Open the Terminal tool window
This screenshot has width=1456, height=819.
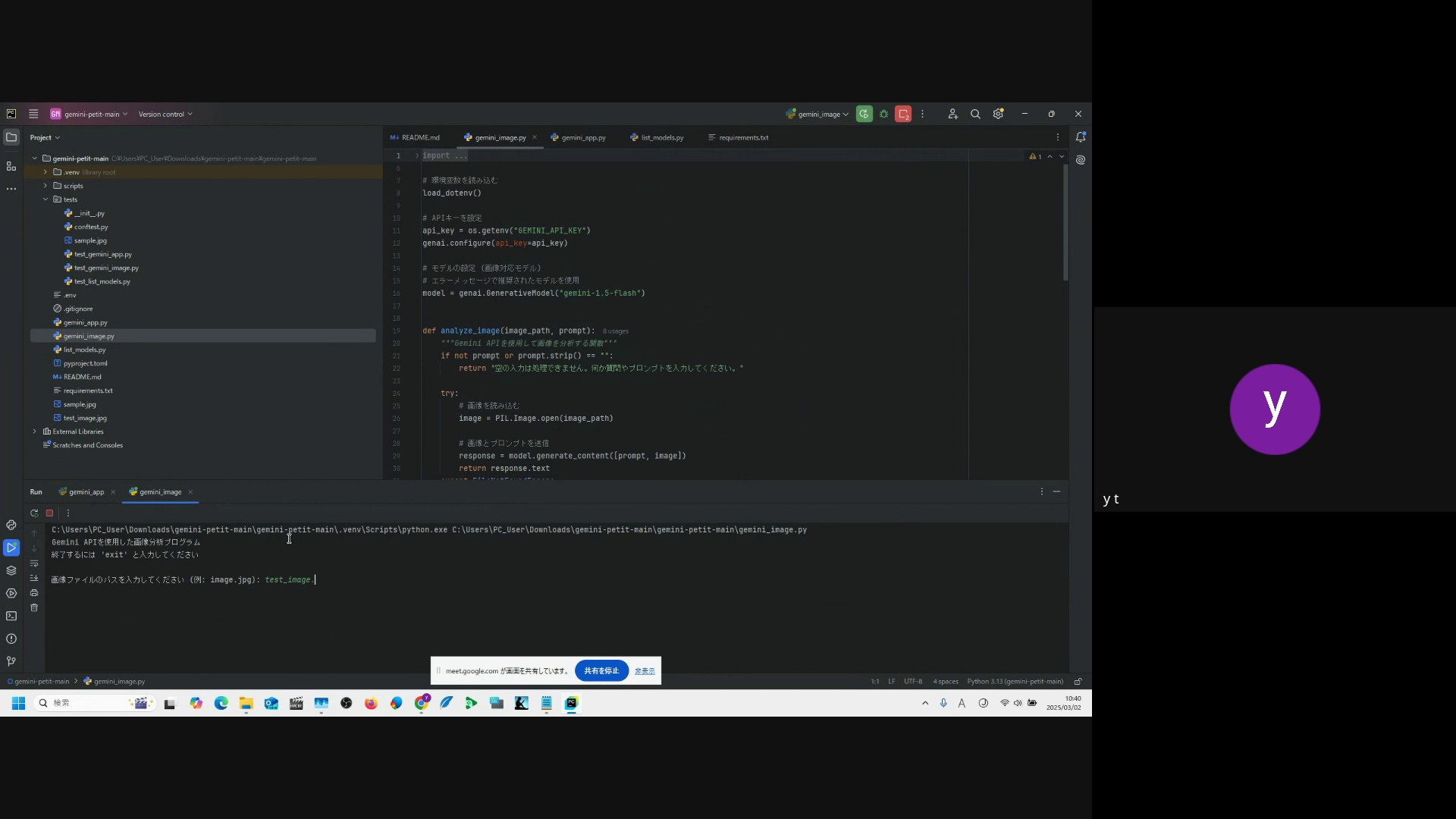11,616
